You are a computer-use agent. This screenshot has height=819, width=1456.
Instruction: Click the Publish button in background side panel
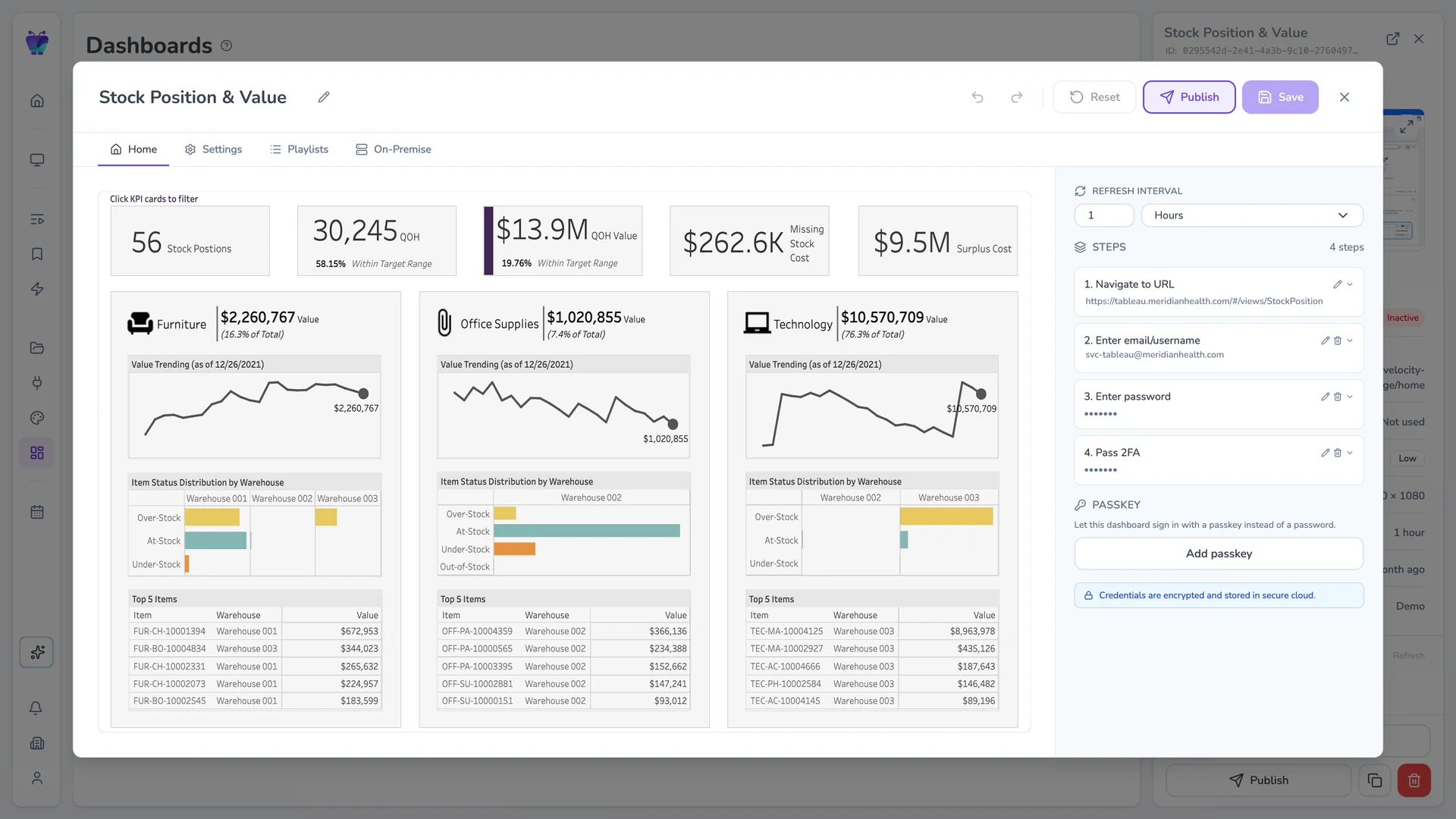pyautogui.click(x=1258, y=780)
